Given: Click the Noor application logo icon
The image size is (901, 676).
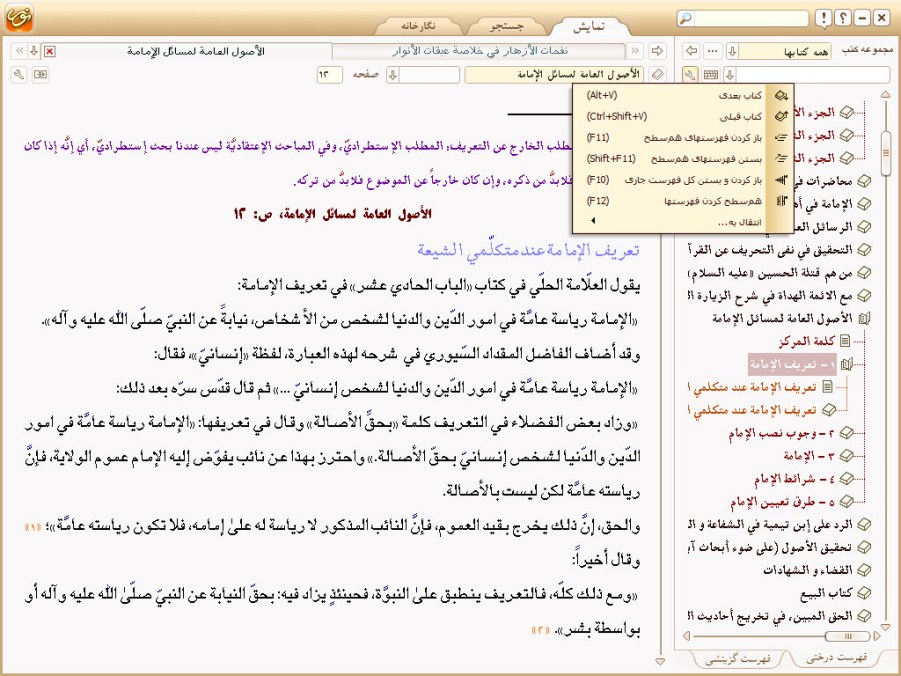Looking at the screenshot, I should coord(19,18).
